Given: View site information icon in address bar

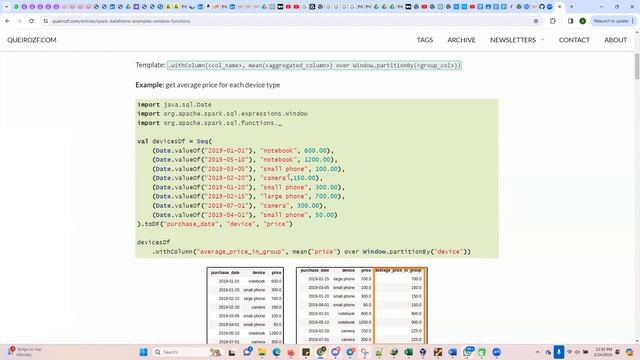Looking at the screenshot, I should [x=46, y=21].
